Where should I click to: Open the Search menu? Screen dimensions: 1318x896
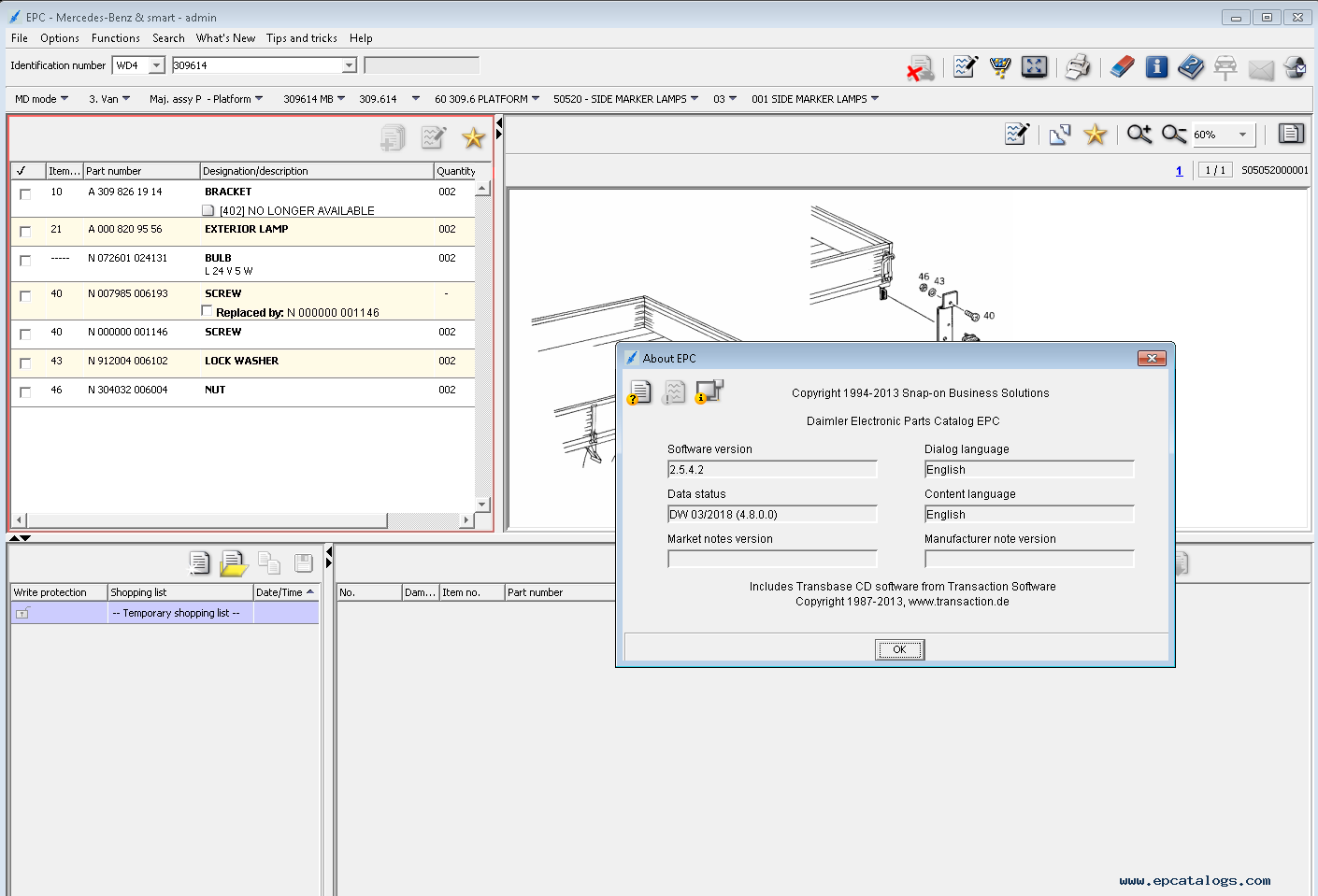click(x=168, y=38)
